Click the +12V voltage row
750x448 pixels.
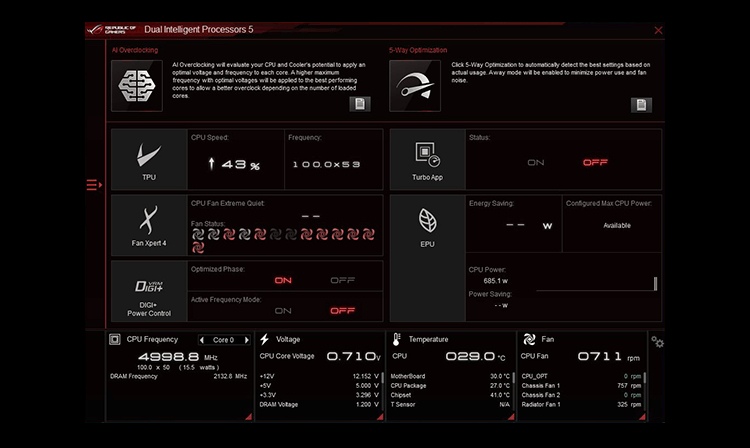319,376
